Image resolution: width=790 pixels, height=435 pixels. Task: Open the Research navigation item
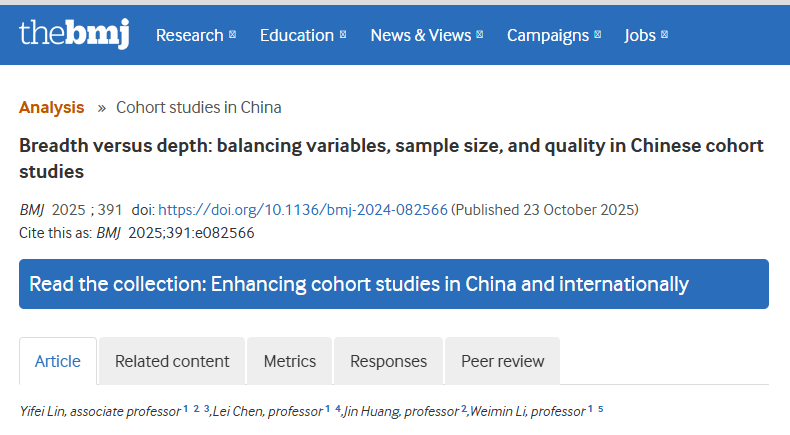pos(190,35)
